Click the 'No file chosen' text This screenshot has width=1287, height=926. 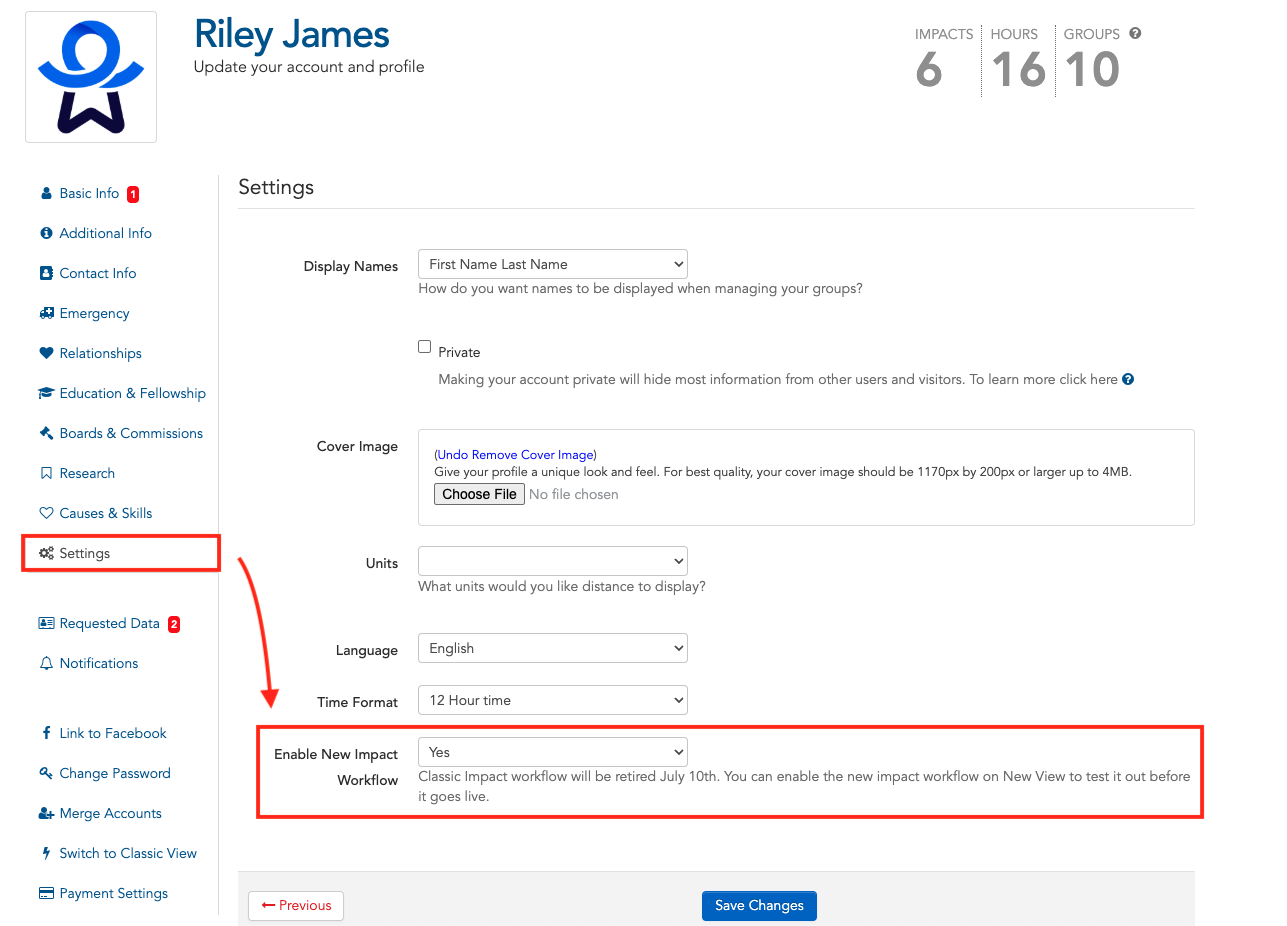coord(574,494)
